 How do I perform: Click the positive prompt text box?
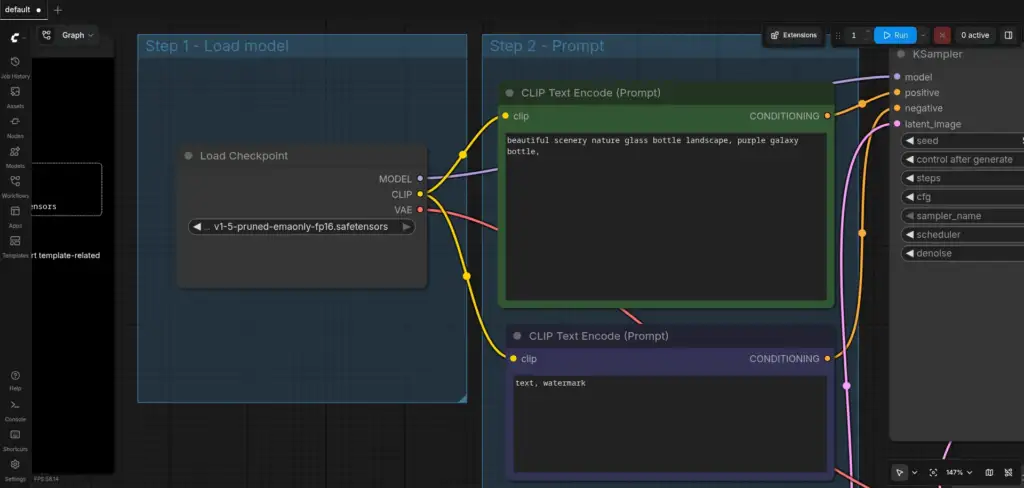coord(666,216)
